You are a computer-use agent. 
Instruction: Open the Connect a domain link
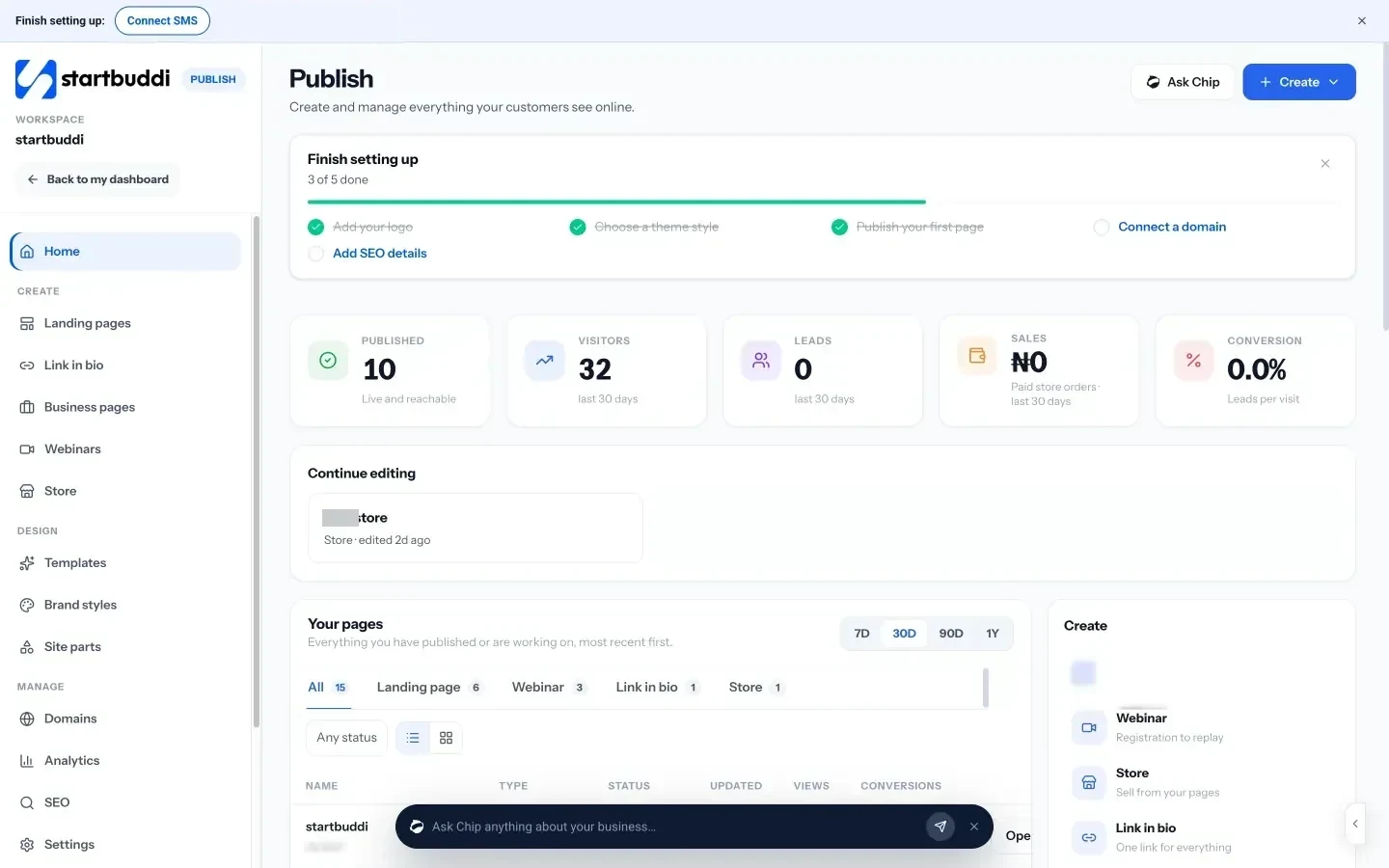[x=1172, y=227]
